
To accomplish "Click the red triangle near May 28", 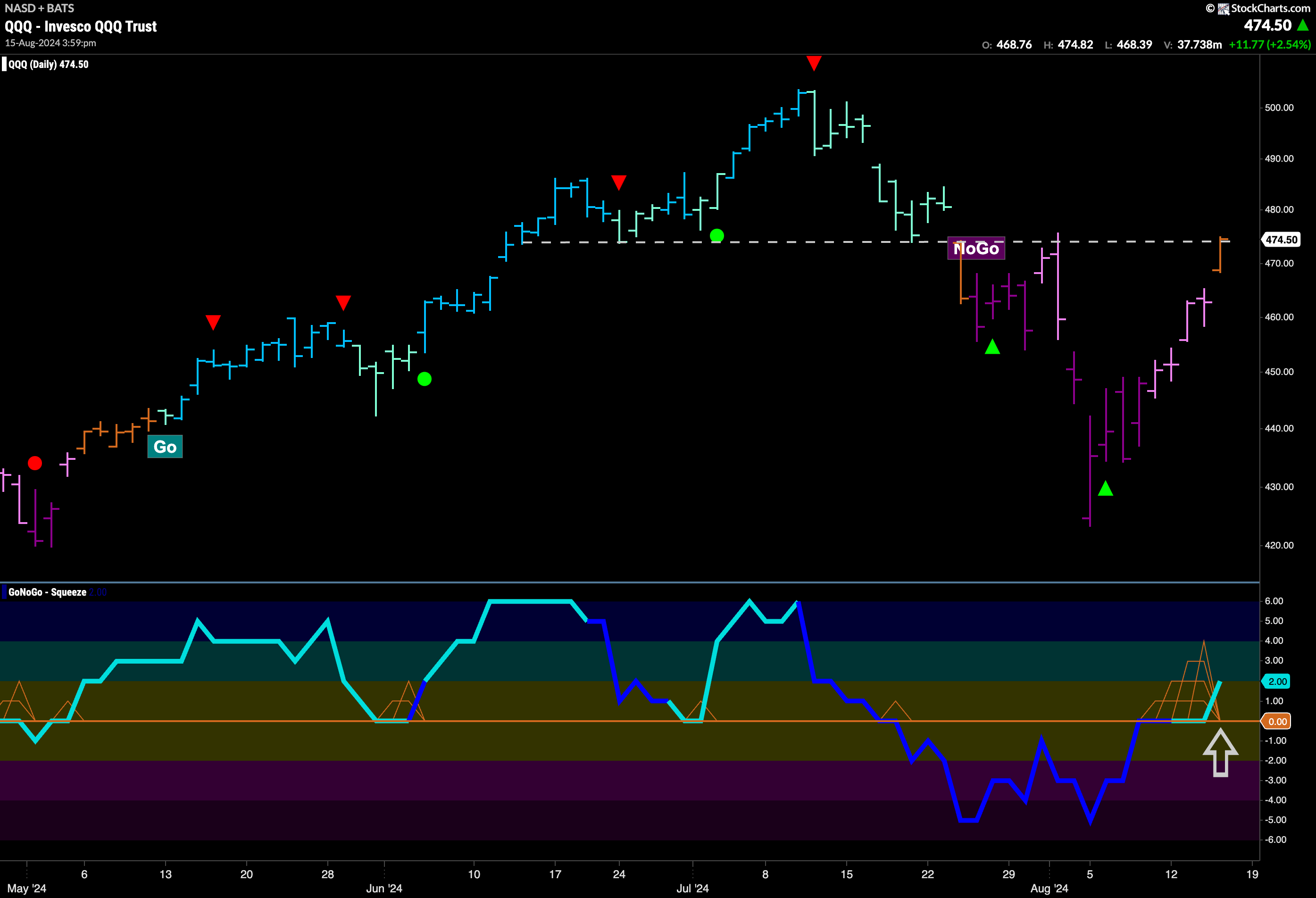I will [343, 302].
